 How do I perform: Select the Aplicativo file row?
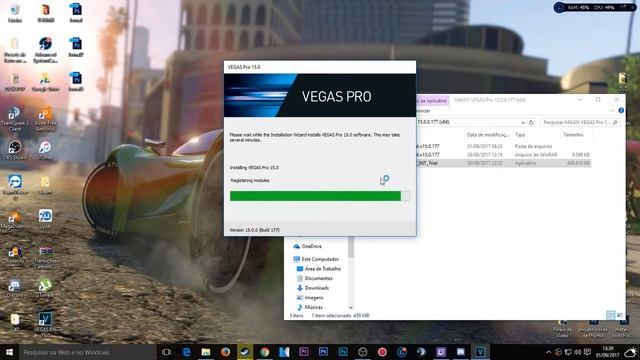tap(503, 163)
